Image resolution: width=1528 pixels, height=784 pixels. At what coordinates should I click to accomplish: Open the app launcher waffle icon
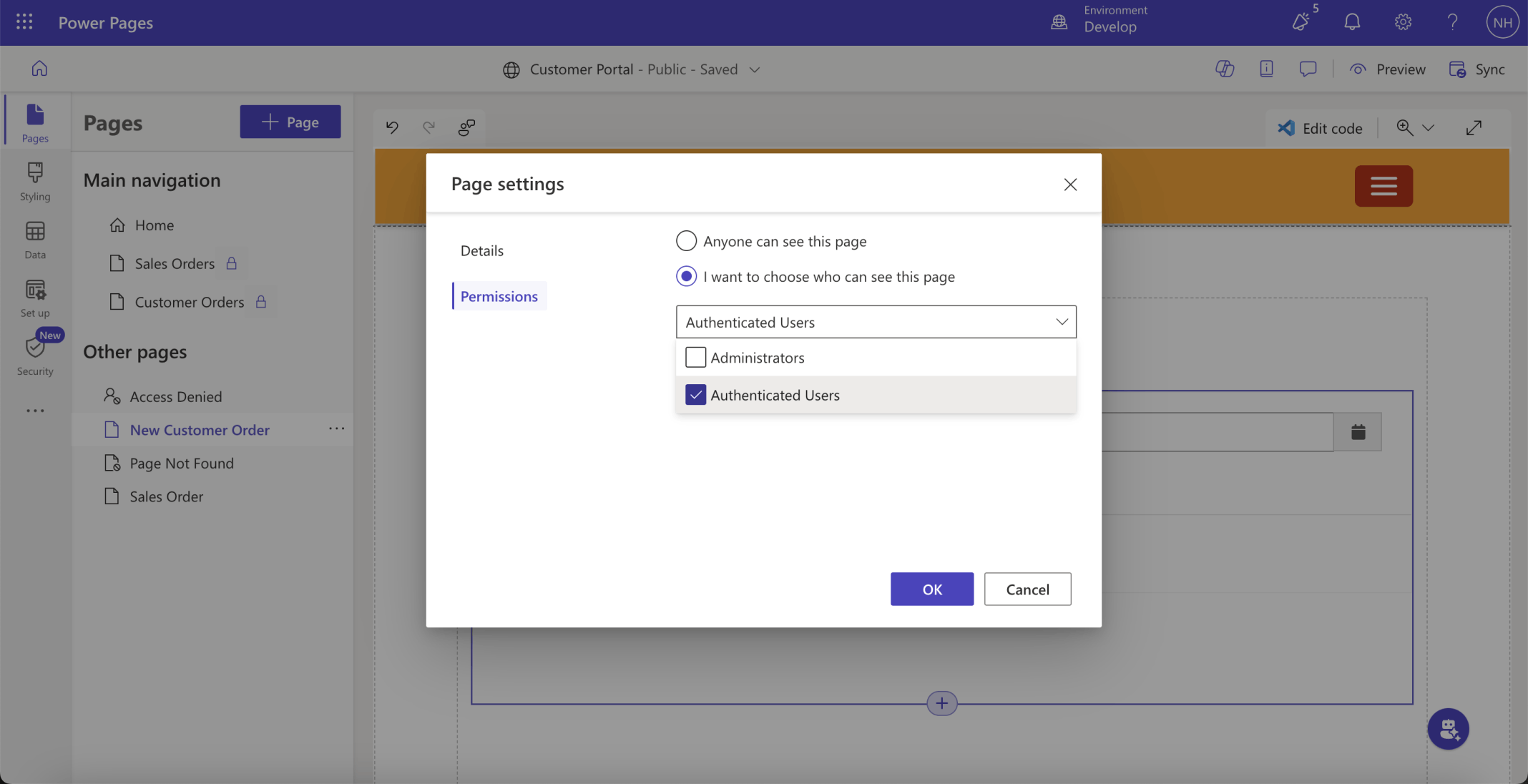click(24, 22)
